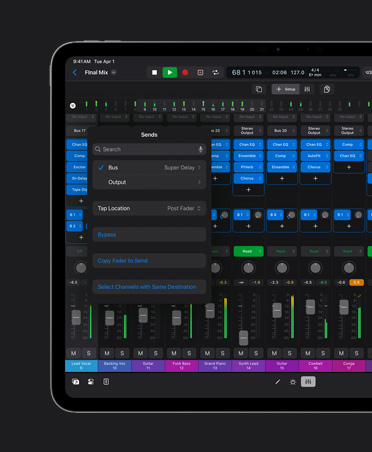This screenshot has width=372, height=452.
Task: Toggle the highlighted mixer view button
Action: pos(308,382)
